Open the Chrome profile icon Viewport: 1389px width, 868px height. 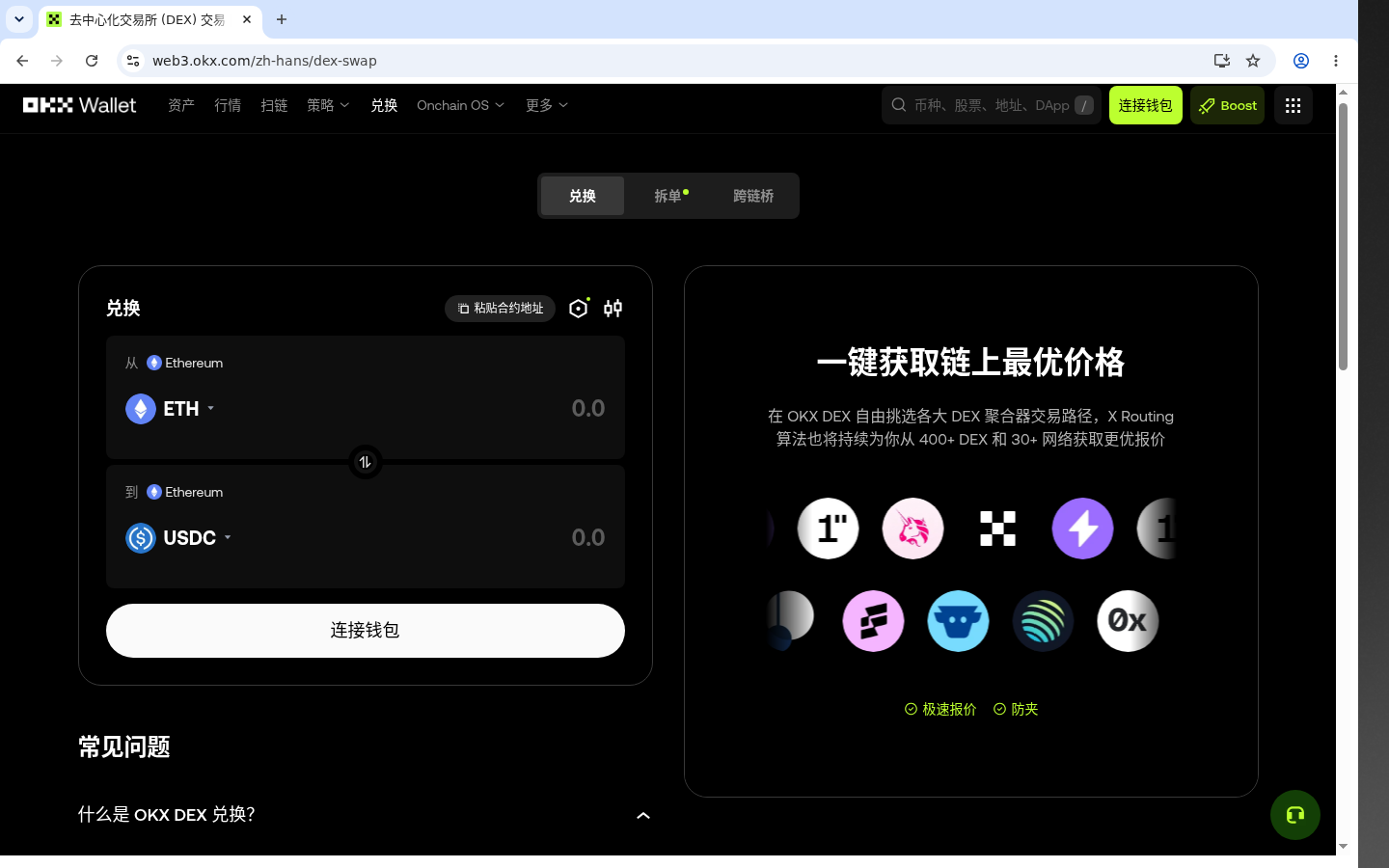pos(1301,61)
